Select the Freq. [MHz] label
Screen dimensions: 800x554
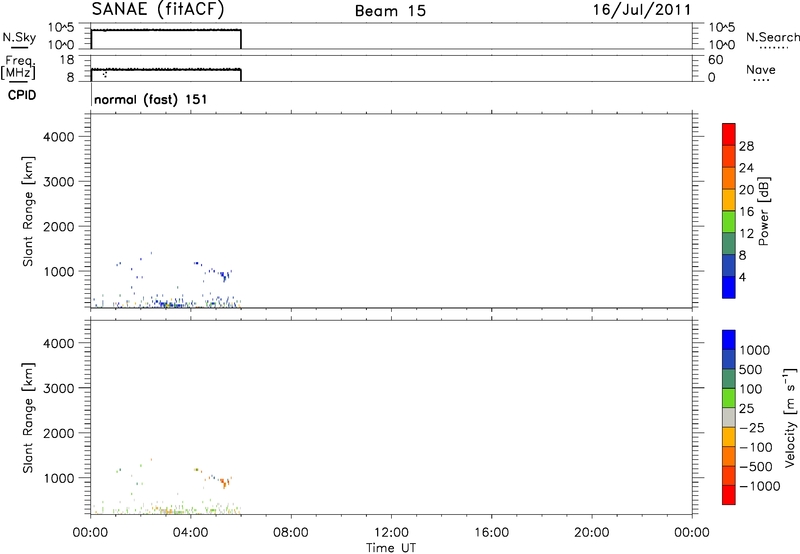(19, 68)
